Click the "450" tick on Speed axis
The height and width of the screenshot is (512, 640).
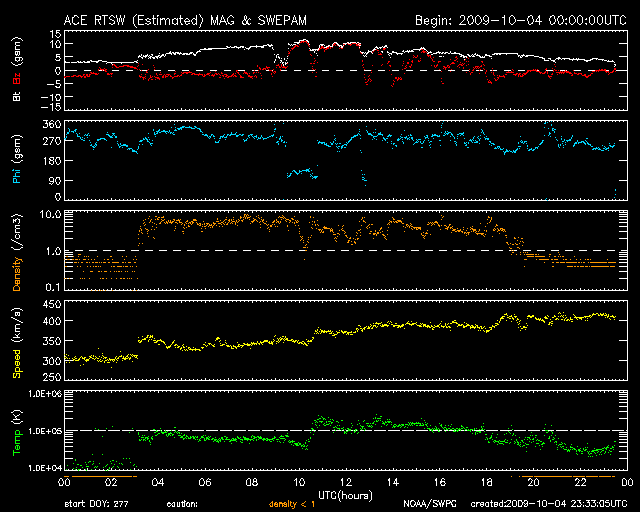(52, 304)
